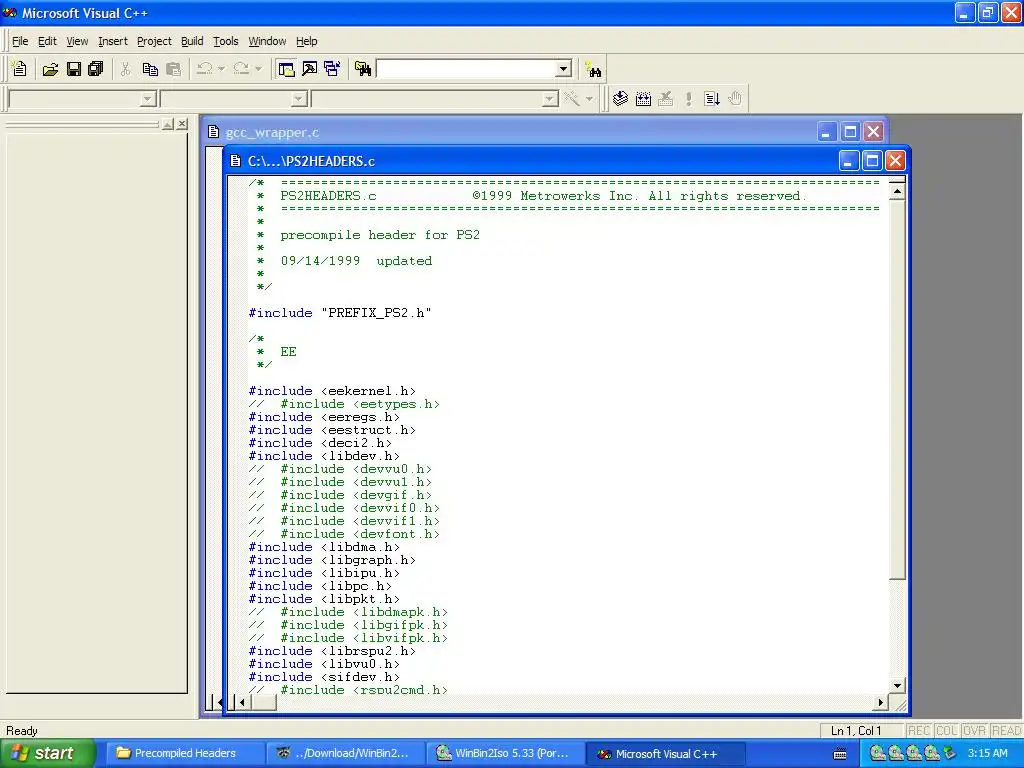Click the WizardBar wand action icon
1024x768 pixels.
[x=571, y=99]
